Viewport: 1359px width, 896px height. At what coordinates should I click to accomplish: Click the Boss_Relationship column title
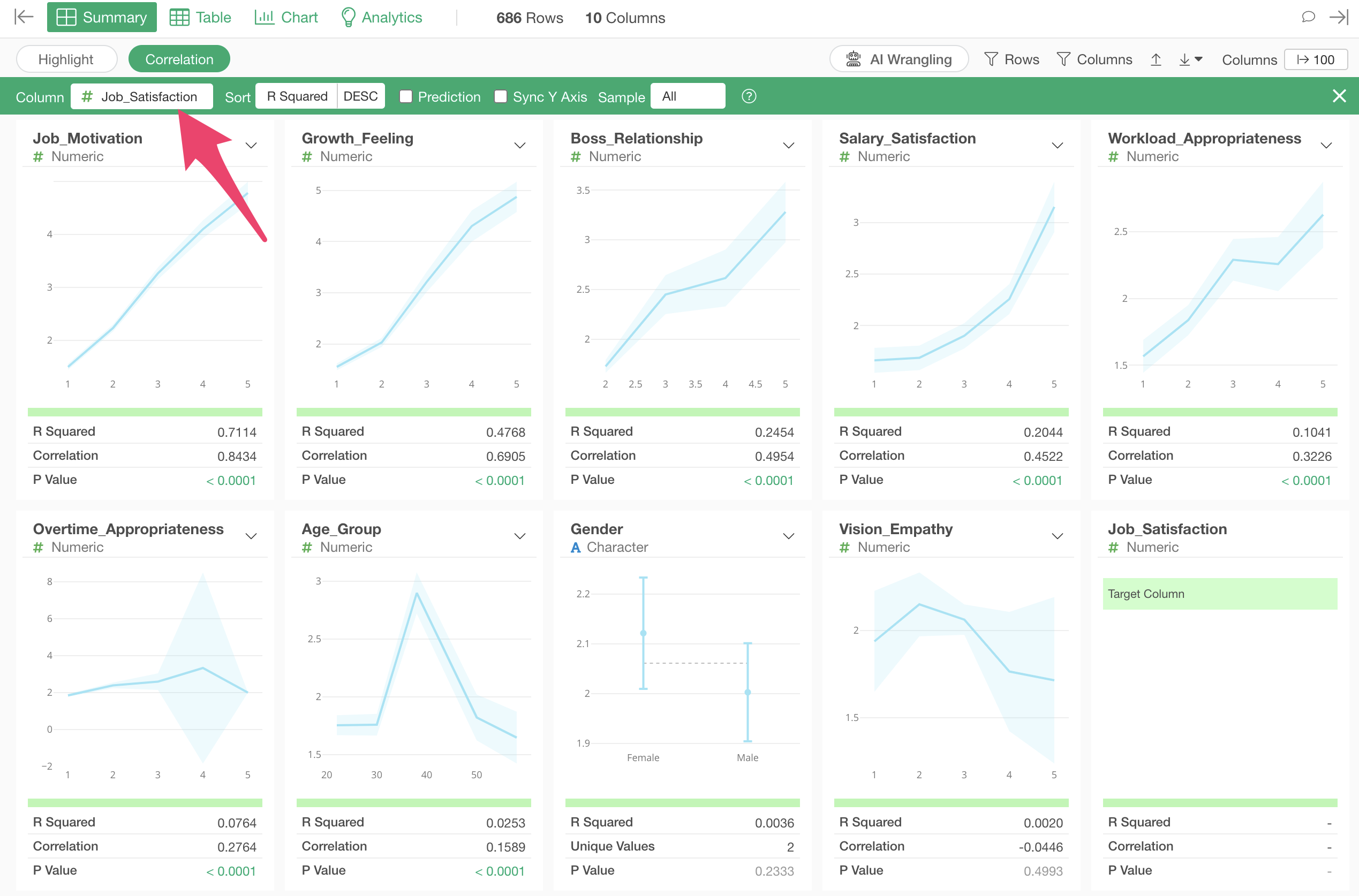pos(636,138)
